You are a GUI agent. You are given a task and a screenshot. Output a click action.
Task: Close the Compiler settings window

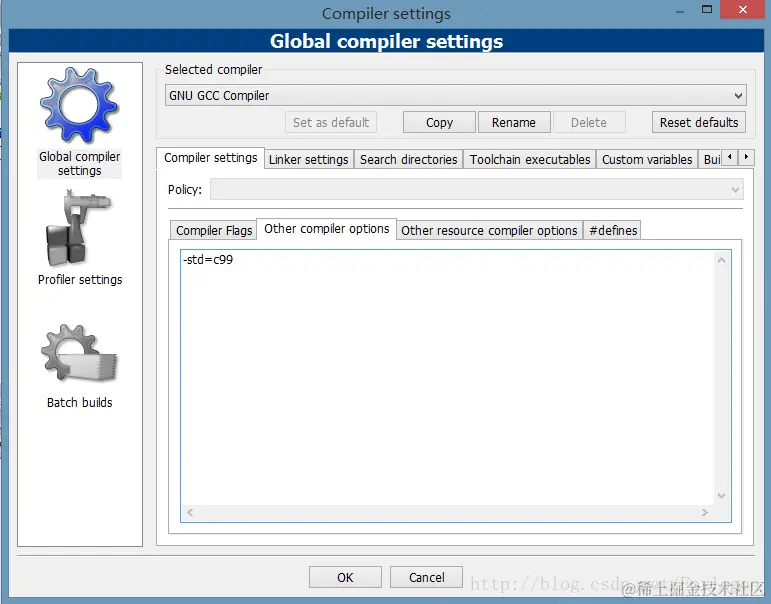pyautogui.click(x=742, y=9)
